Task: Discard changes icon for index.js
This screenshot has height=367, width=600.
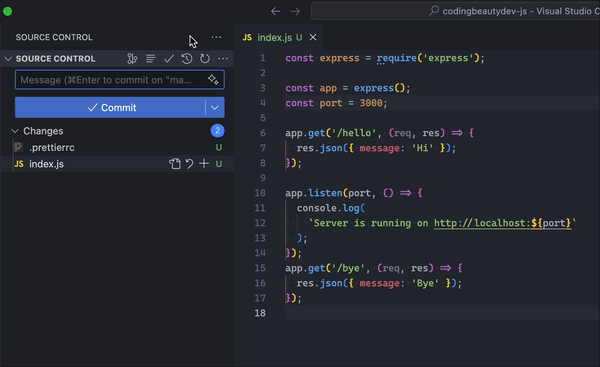Action: [189, 164]
